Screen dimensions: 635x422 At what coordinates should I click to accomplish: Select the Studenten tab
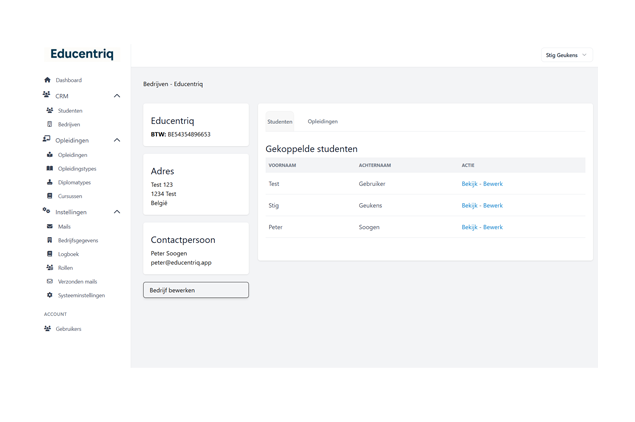(280, 121)
